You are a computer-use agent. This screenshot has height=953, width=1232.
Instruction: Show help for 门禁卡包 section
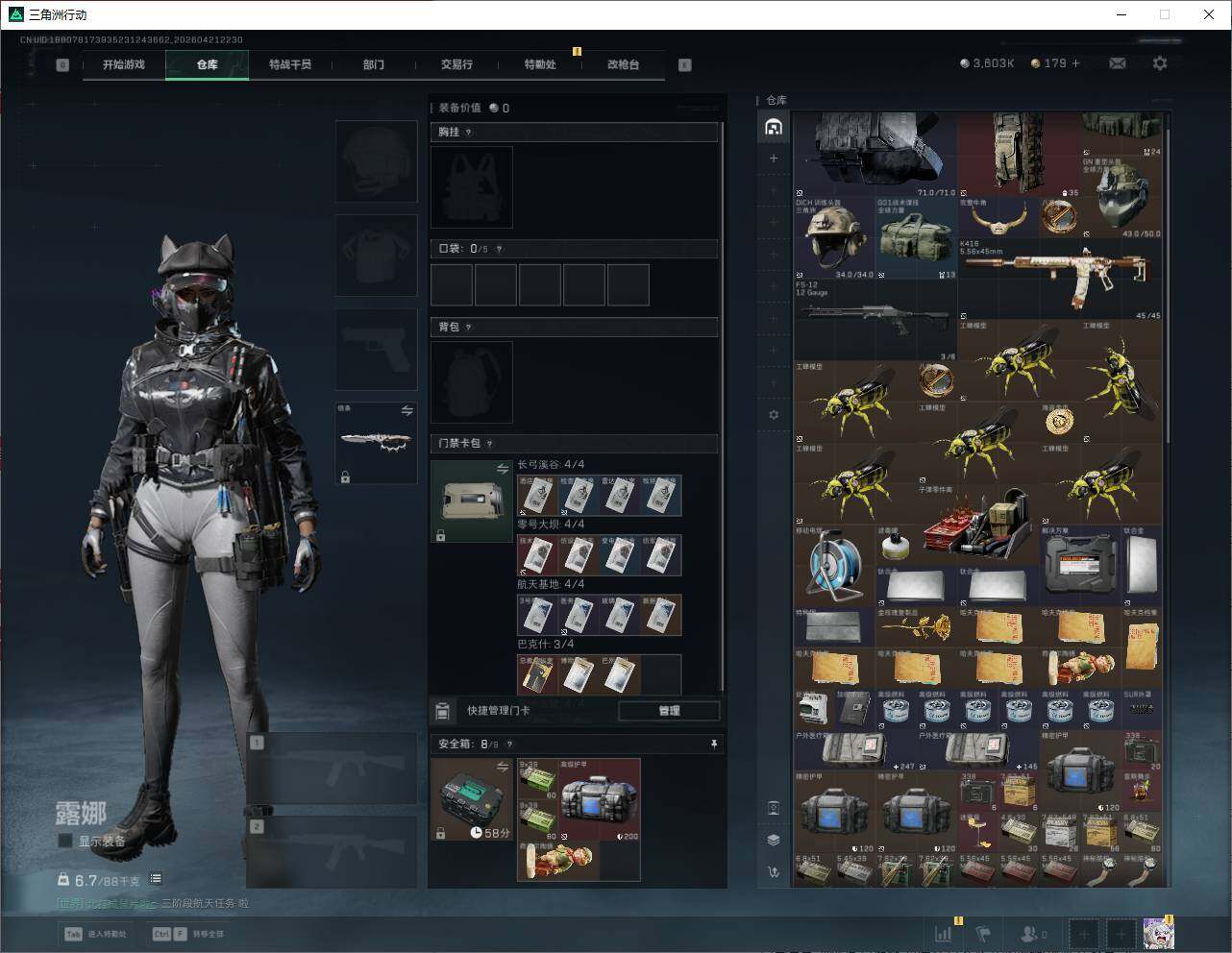[x=490, y=444]
